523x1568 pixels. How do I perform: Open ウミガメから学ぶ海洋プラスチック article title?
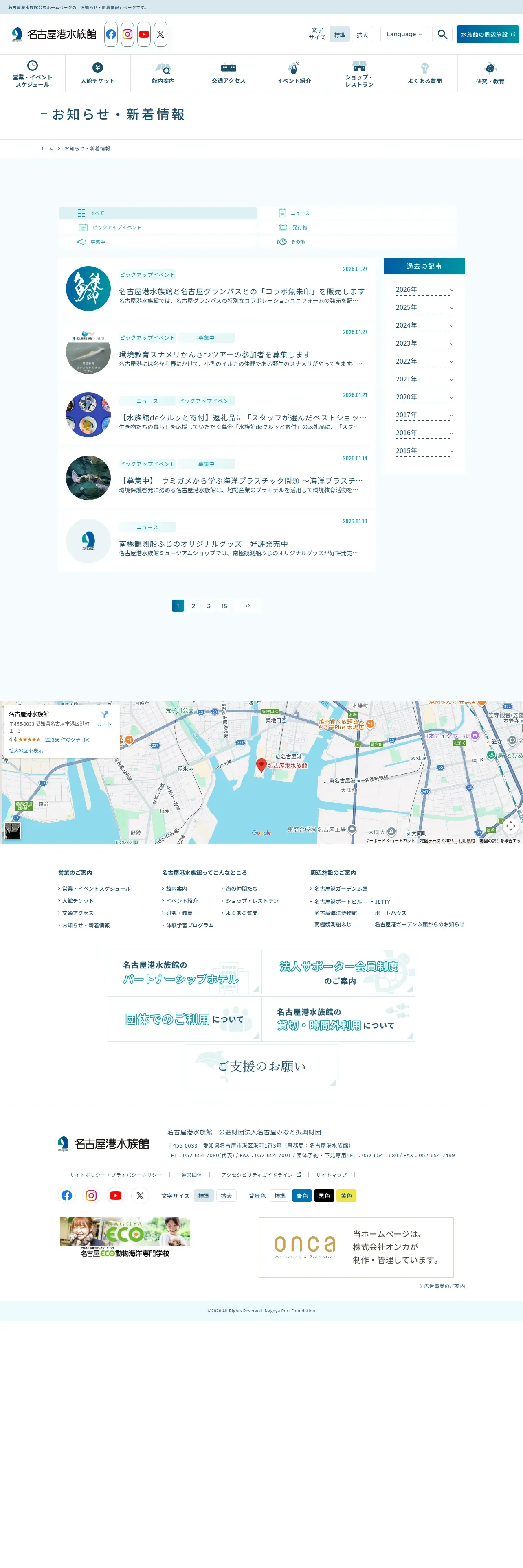(241, 481)
